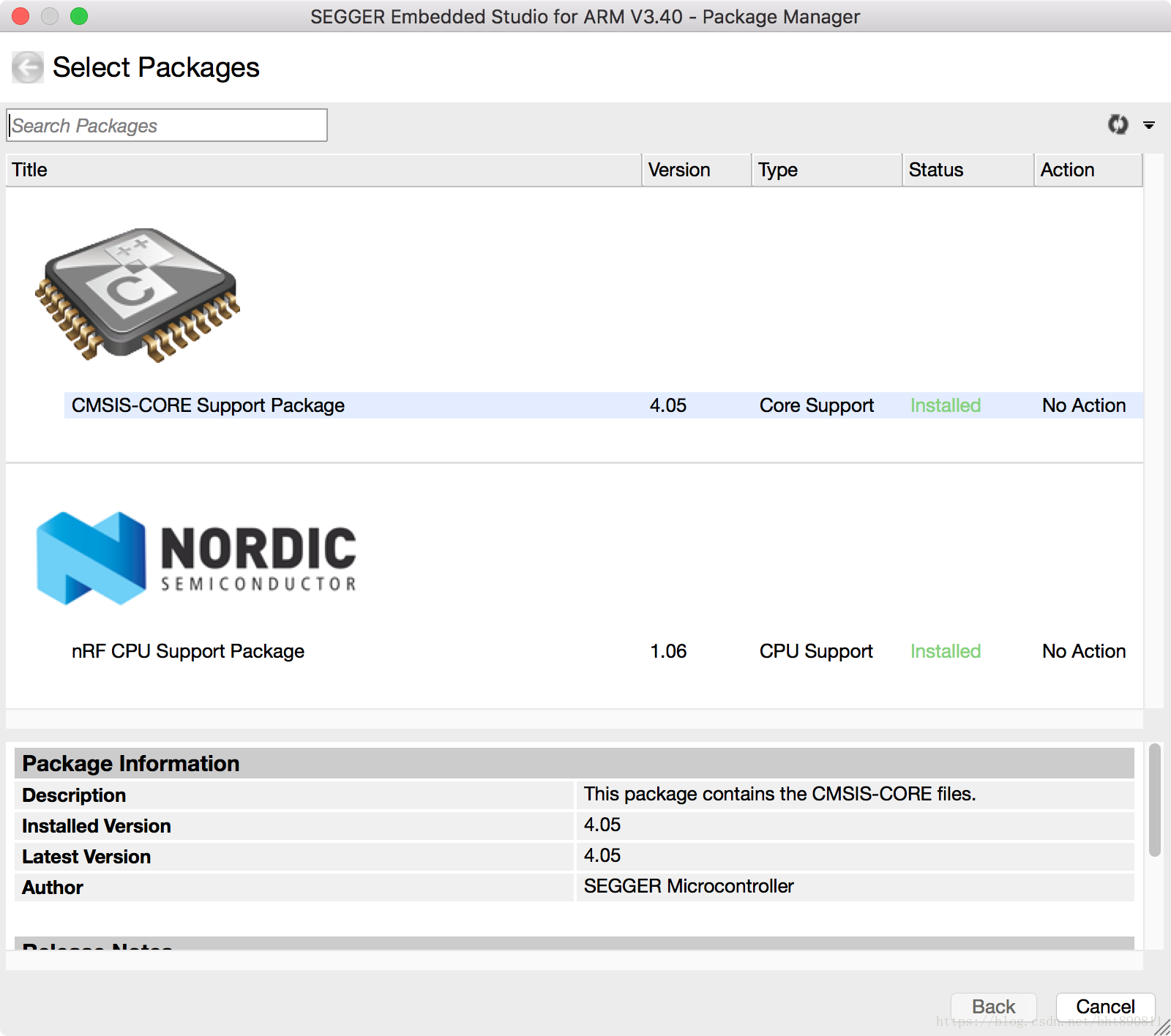Click the Core Support type cell
Viewport: 1171px width, 1036px height.
[817, 405]
